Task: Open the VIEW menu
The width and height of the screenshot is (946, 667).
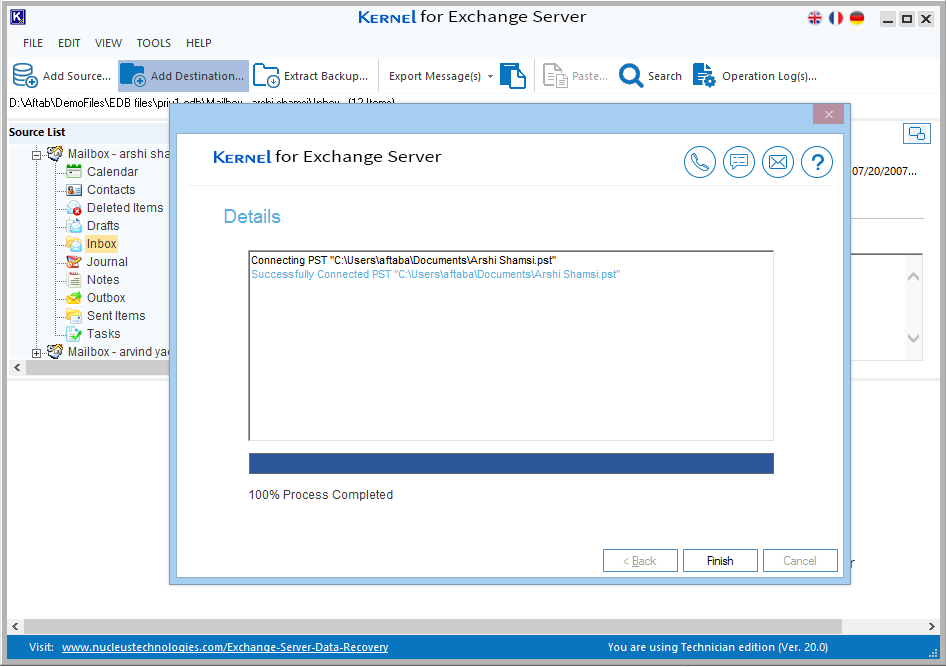Action: [108, 43]
